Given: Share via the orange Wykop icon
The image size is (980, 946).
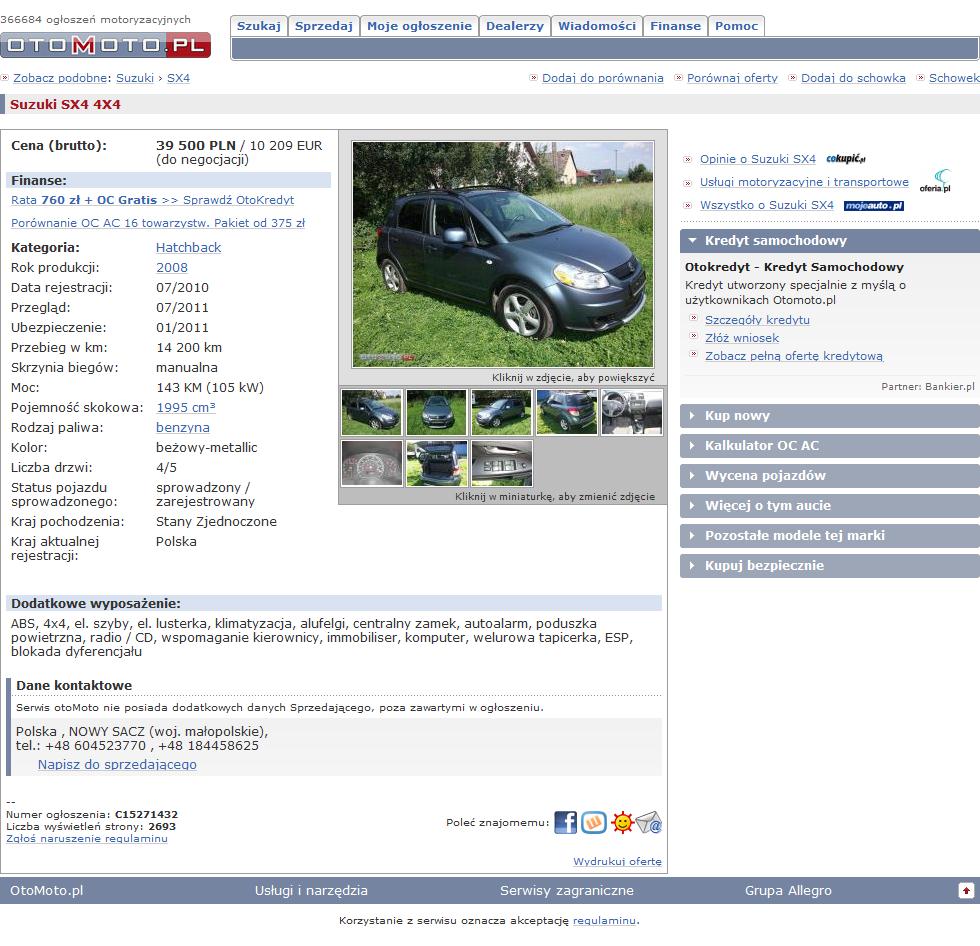Looking at the screenshot, I should click(x=594, y=822).
